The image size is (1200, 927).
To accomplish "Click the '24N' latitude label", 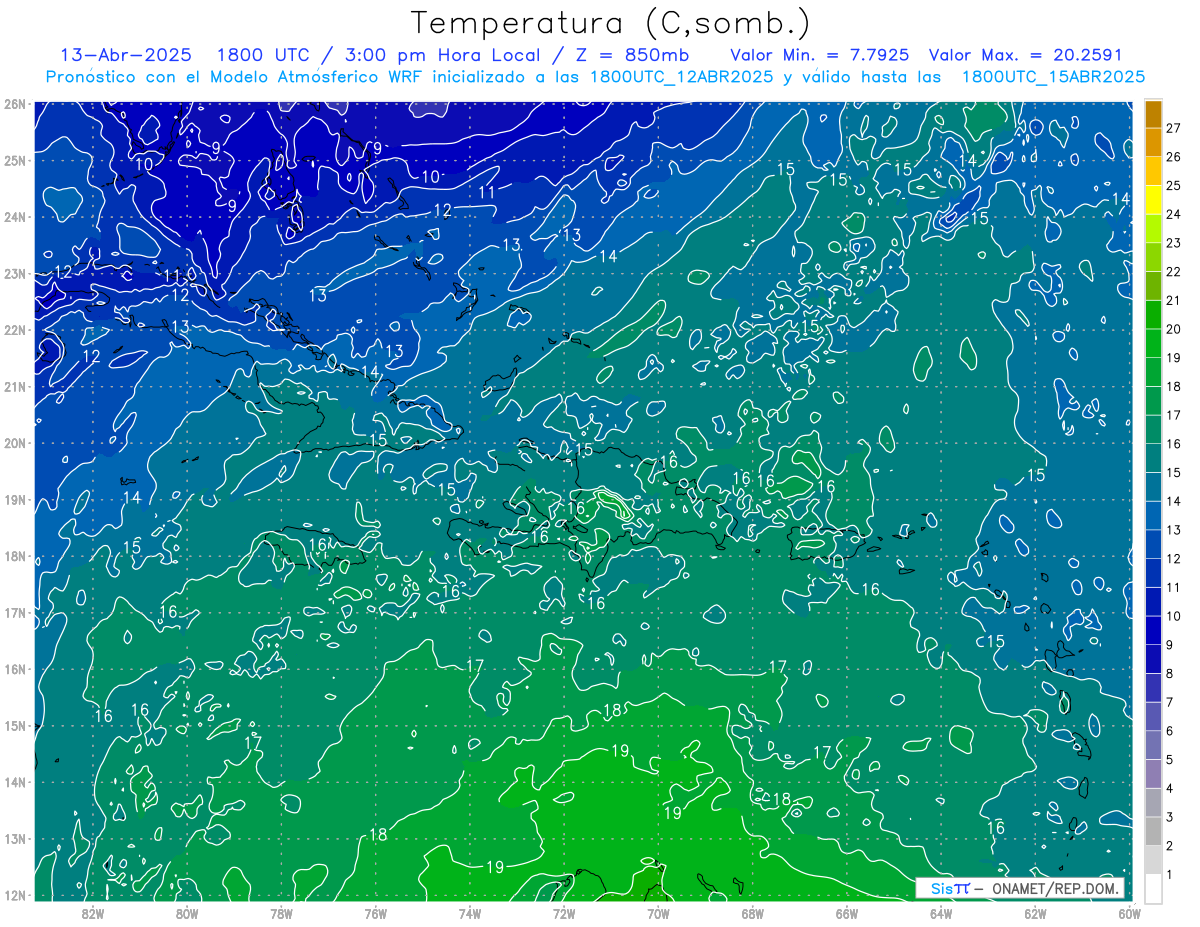I will pyautogui.click(x=14, y=216).
